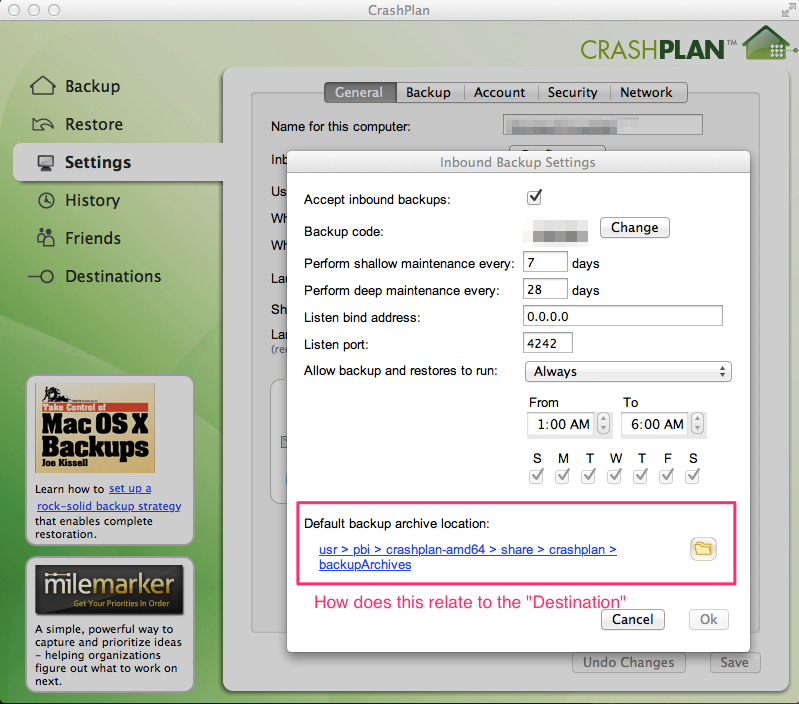Image resolution: width=799 pixels, height=704 pixels.
Task: Toggle Accept inbound backups checkbox
Action: coord(534,197)
